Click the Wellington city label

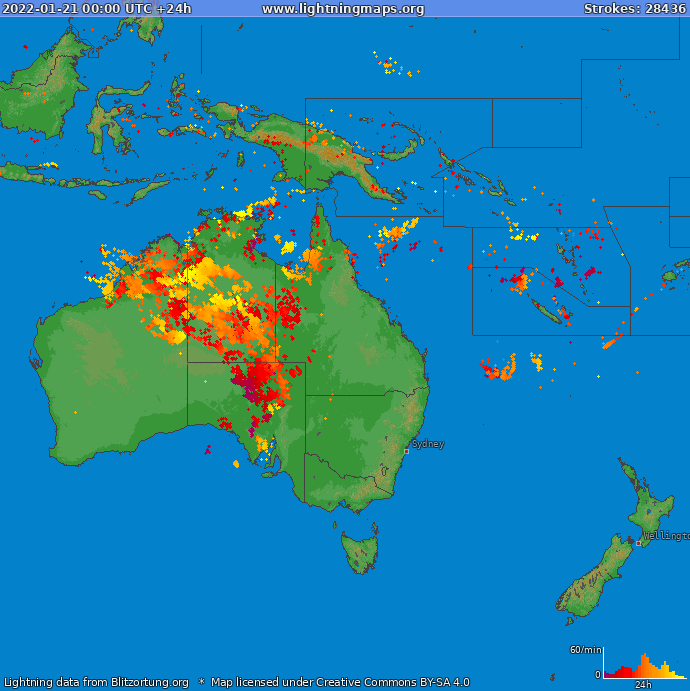[x=665, y=536]
